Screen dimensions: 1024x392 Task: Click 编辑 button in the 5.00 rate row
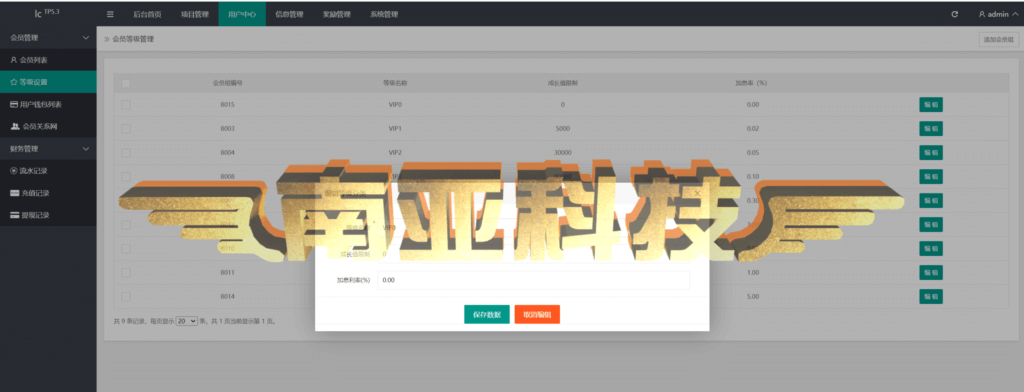point(931,297)
